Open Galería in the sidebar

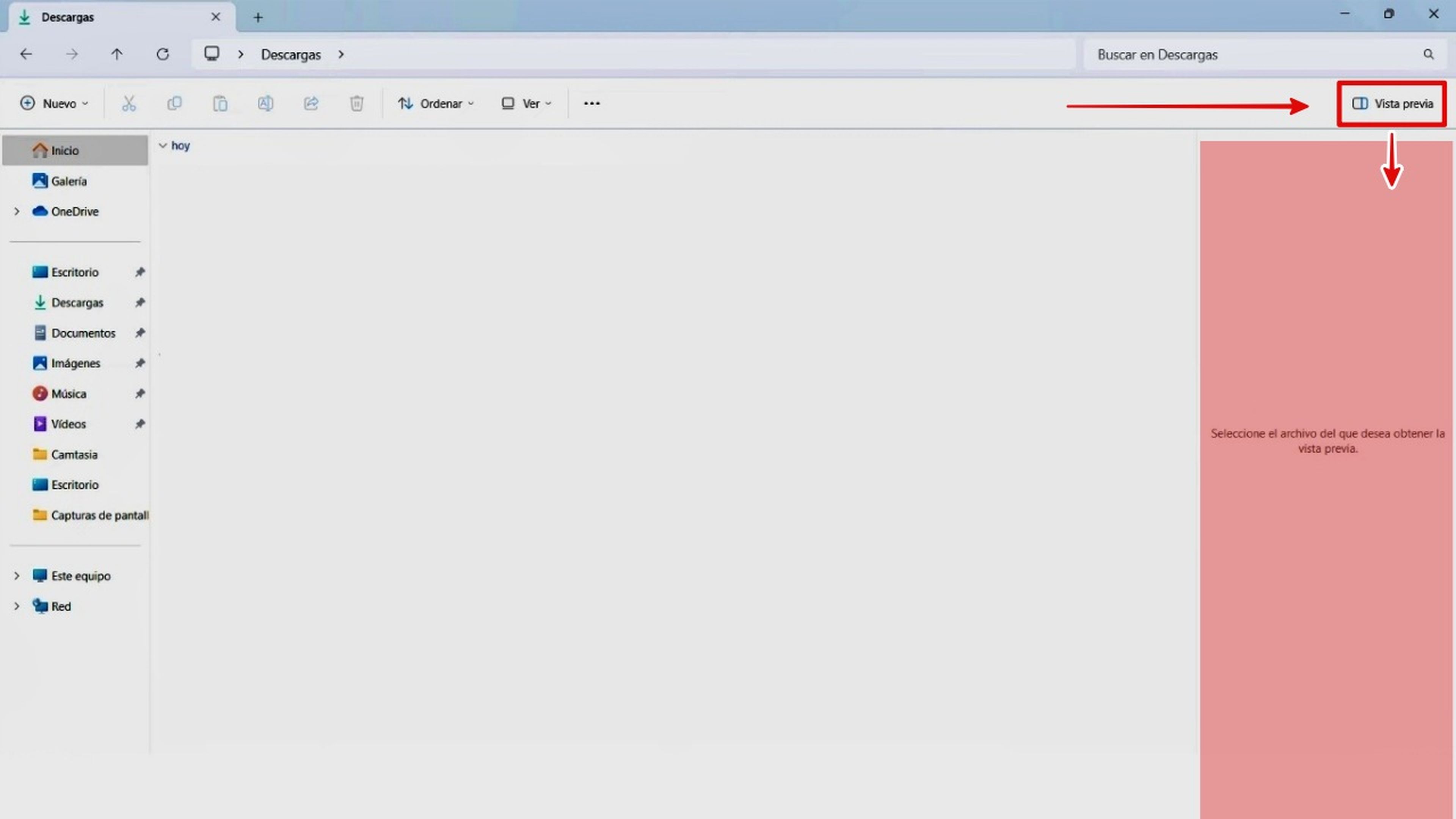(68, 181)
